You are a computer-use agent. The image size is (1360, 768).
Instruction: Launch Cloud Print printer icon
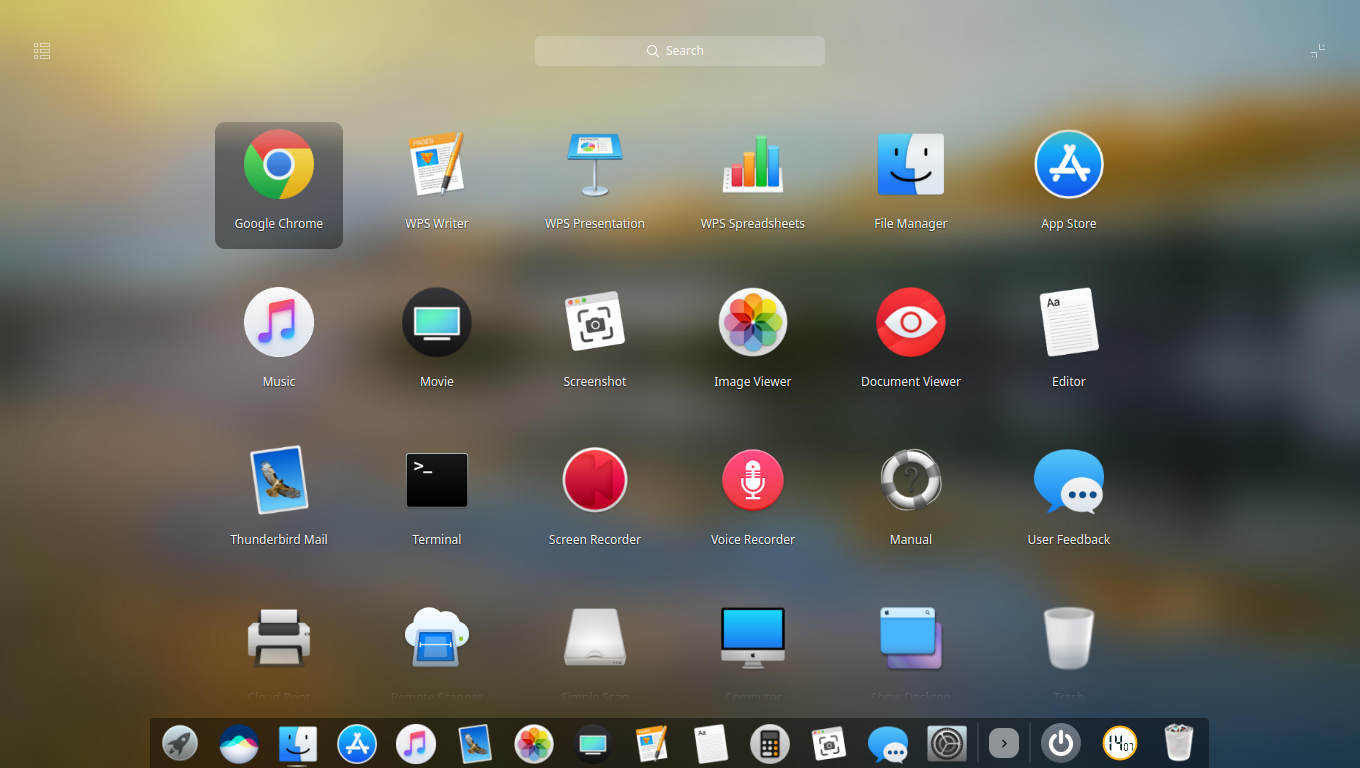coord(279,639)
